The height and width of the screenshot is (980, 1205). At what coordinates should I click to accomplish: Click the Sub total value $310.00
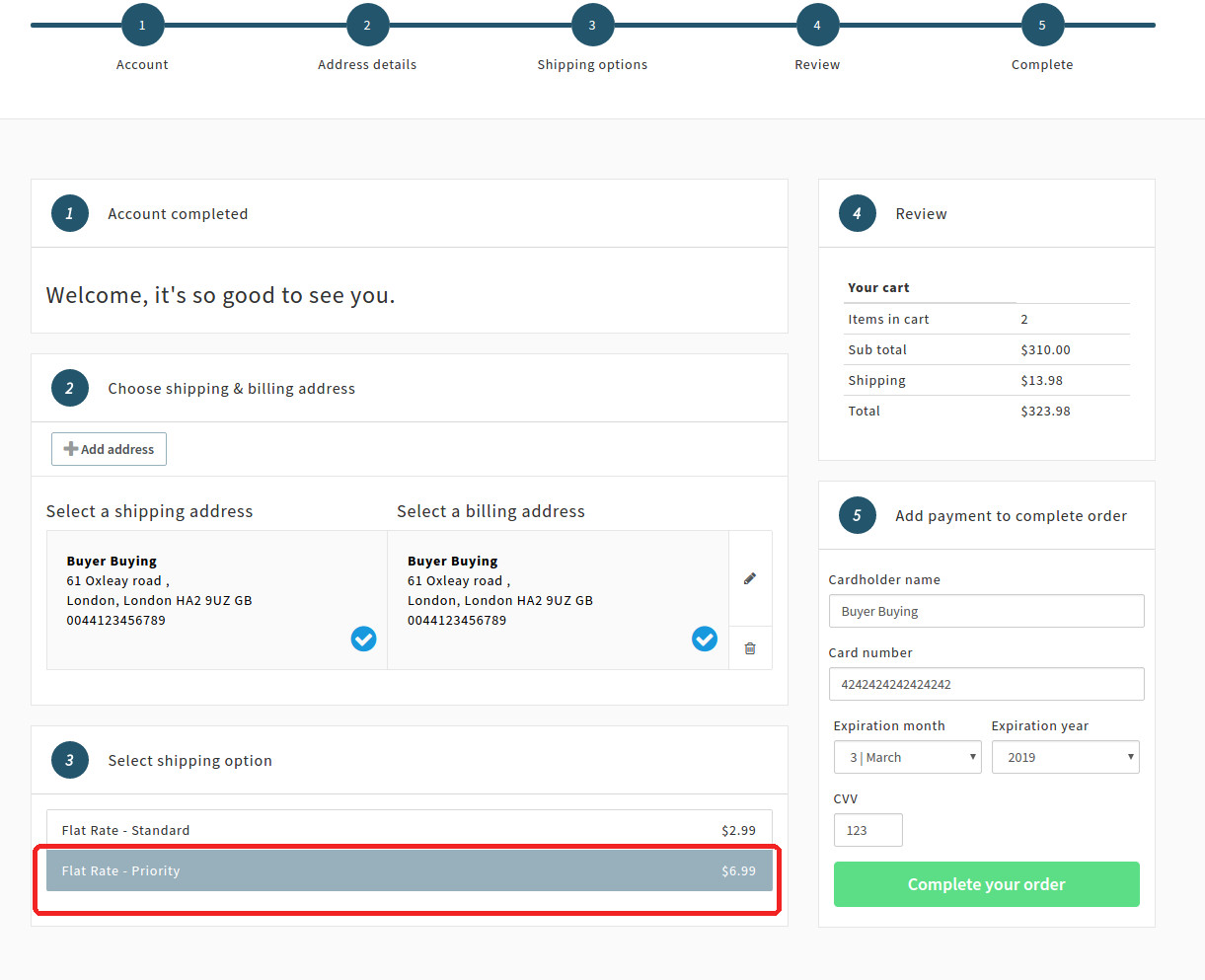pos(1045,350)
